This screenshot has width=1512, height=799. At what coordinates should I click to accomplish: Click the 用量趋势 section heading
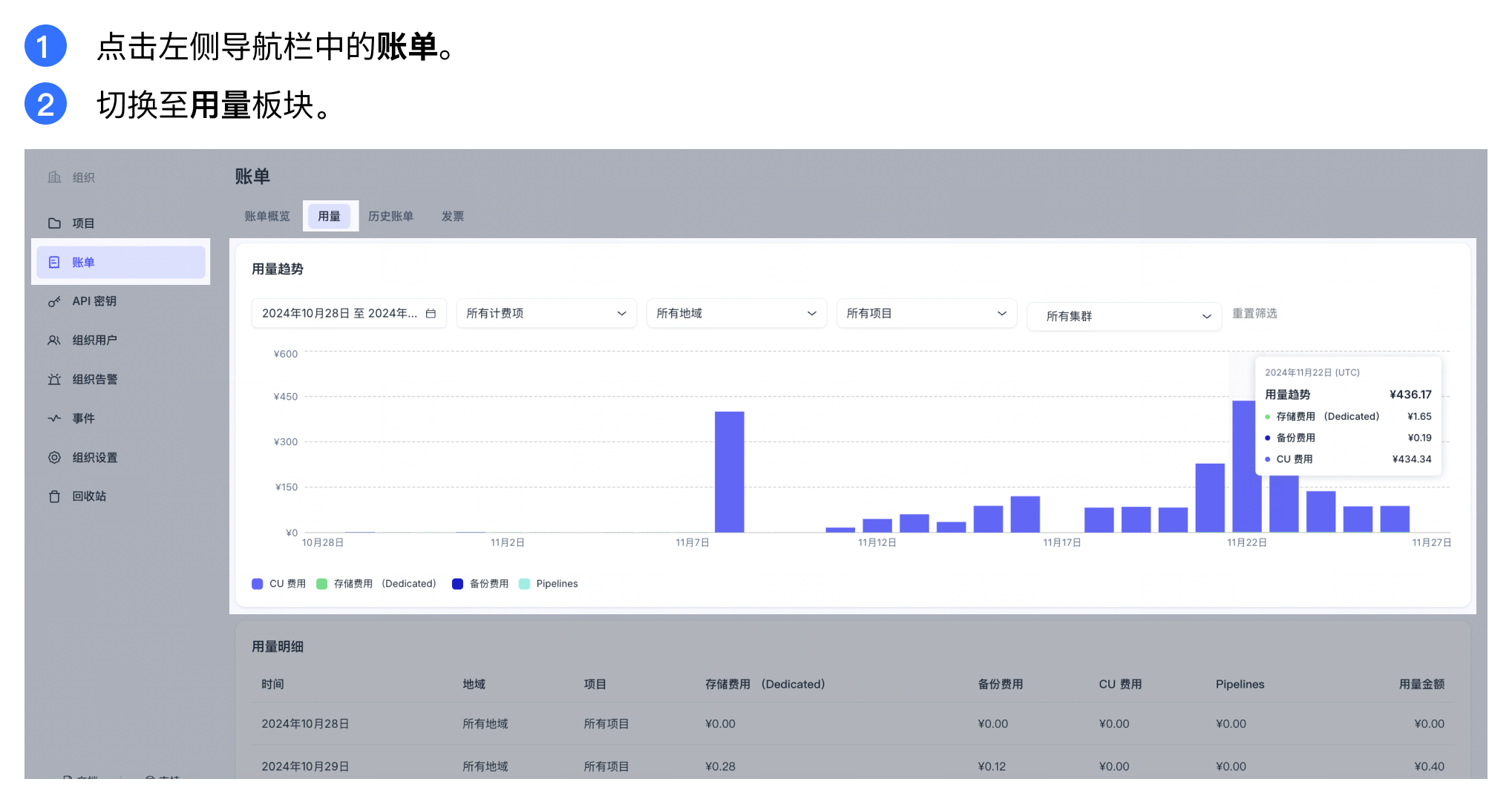click(x=278, y=269)
